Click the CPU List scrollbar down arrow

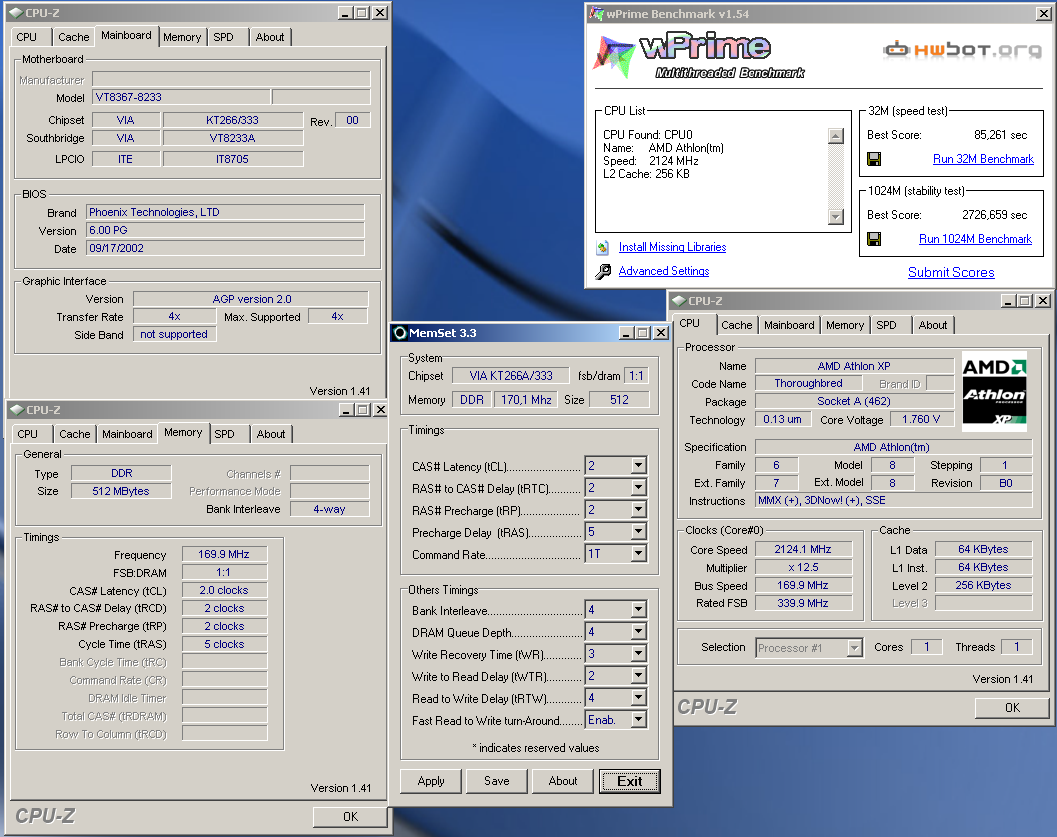click(x=836, y=216)
